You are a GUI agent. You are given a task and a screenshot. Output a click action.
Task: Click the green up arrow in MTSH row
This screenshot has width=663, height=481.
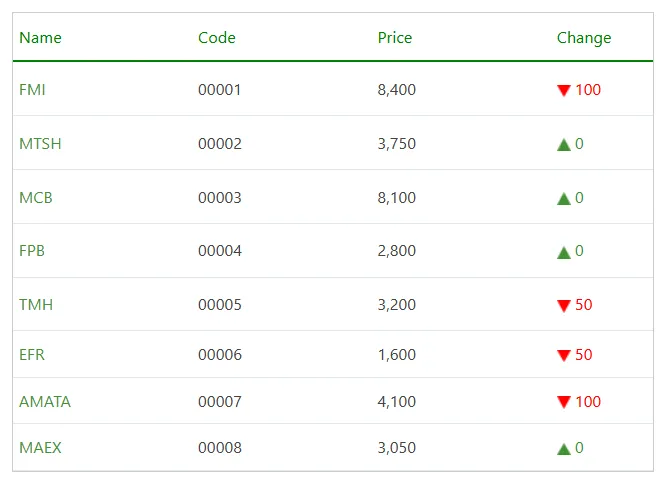click(x=564, y=145)
